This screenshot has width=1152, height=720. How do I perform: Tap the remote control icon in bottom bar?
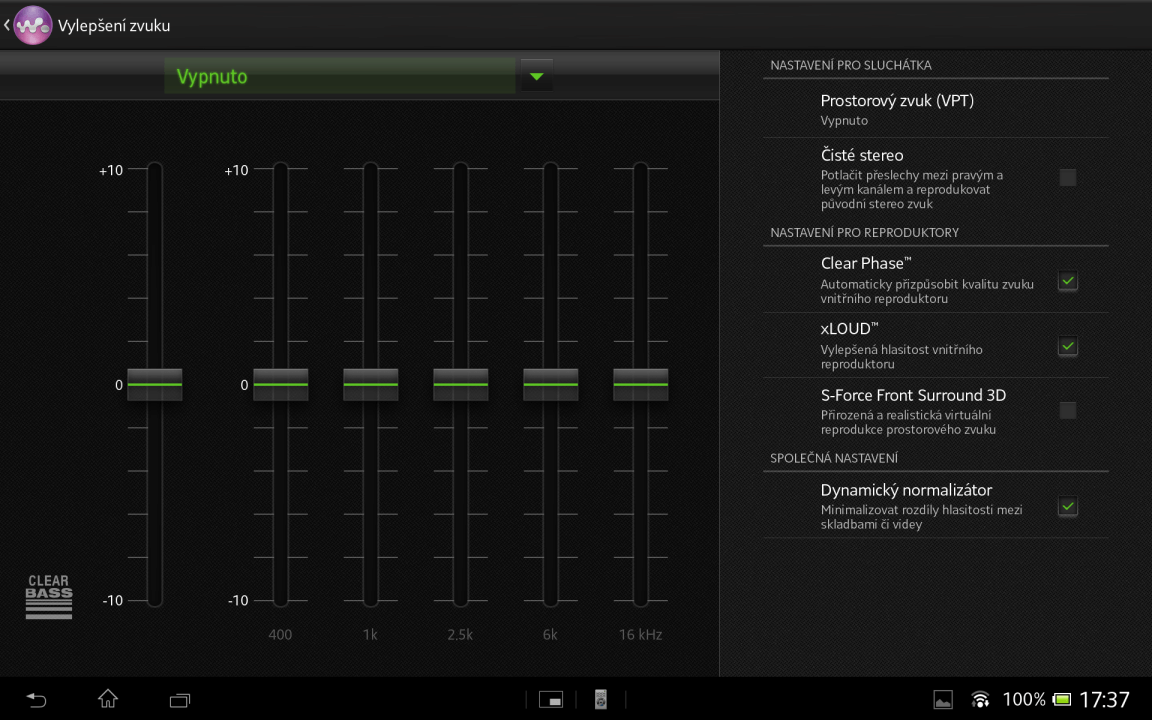pos(600,699)
